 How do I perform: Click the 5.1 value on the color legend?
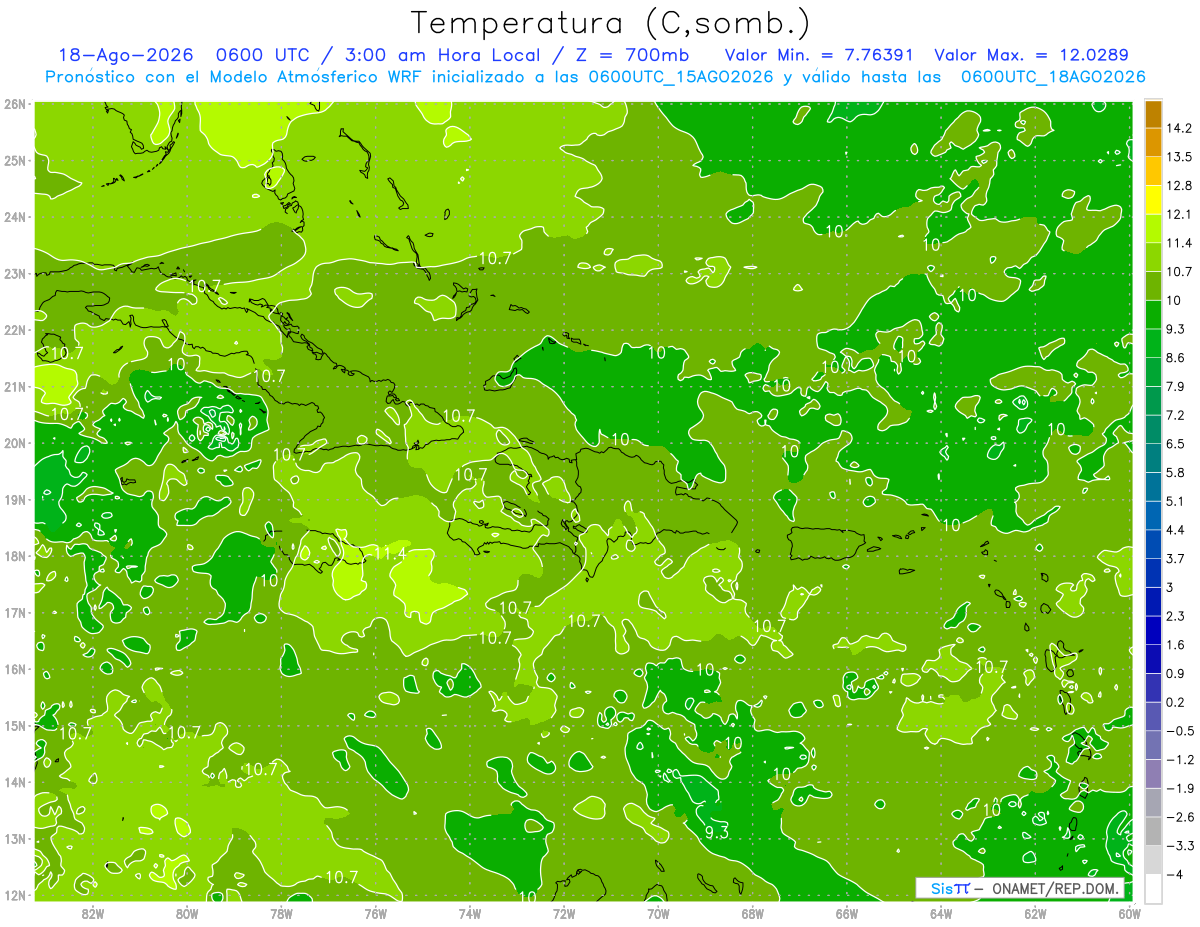coord(1176,501)
